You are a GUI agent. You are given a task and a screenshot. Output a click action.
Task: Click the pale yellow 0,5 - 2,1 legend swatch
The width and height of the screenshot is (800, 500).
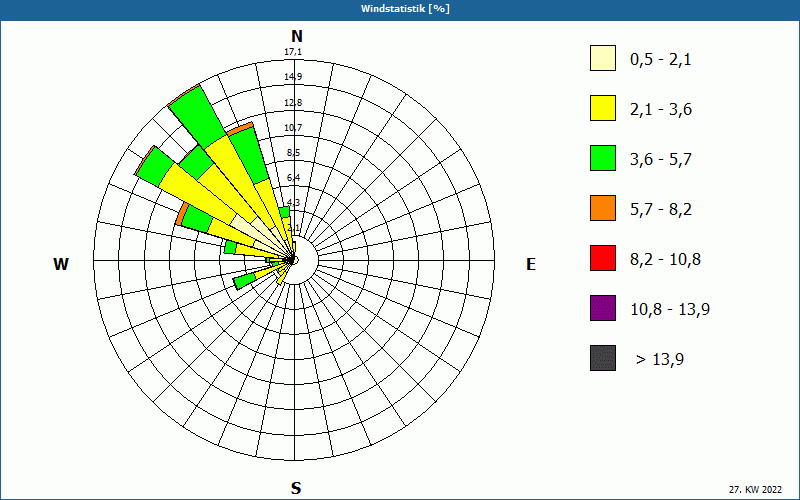click(x=603, y=58)
